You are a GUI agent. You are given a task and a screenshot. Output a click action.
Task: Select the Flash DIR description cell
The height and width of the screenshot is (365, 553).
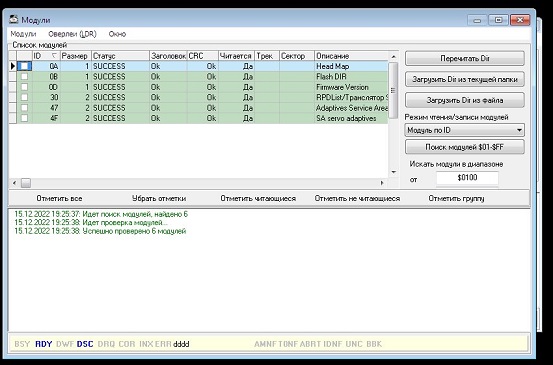point(351,77)
